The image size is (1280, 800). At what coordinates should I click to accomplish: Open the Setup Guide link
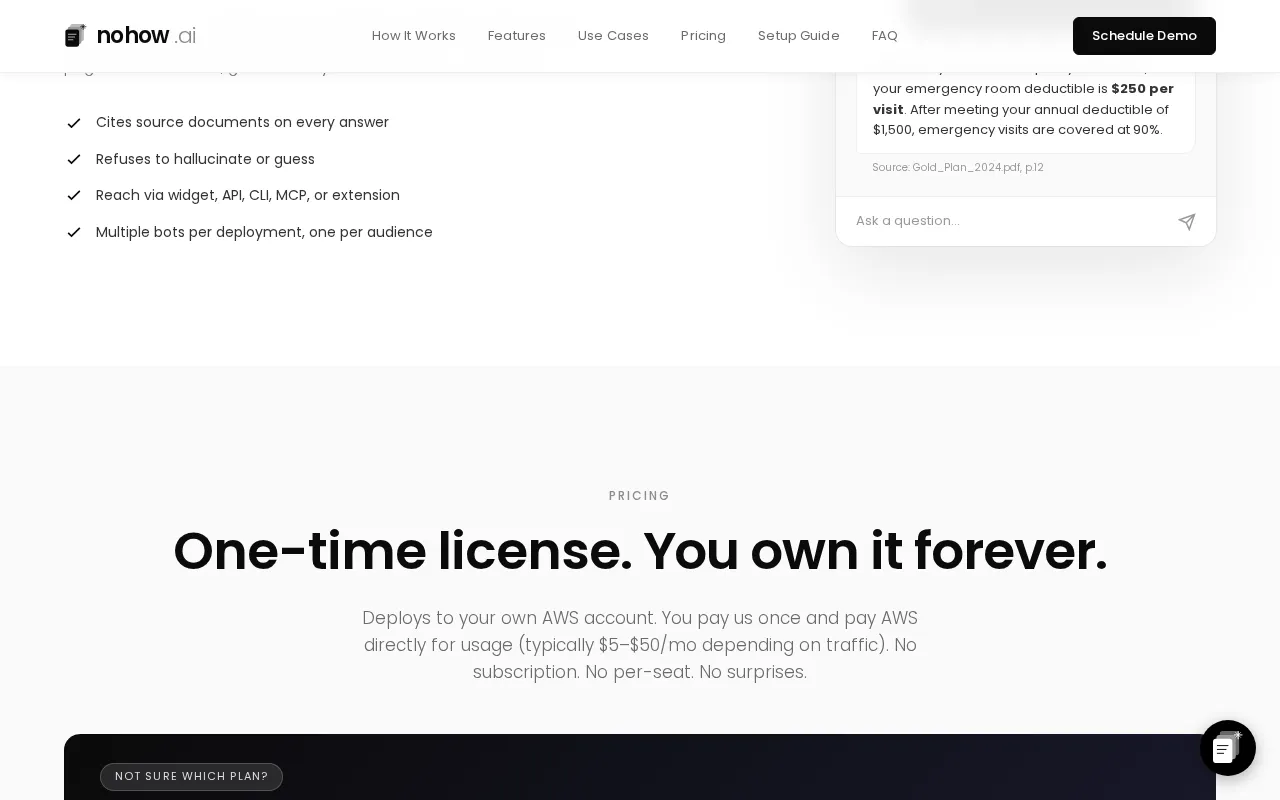click(799, 36)
